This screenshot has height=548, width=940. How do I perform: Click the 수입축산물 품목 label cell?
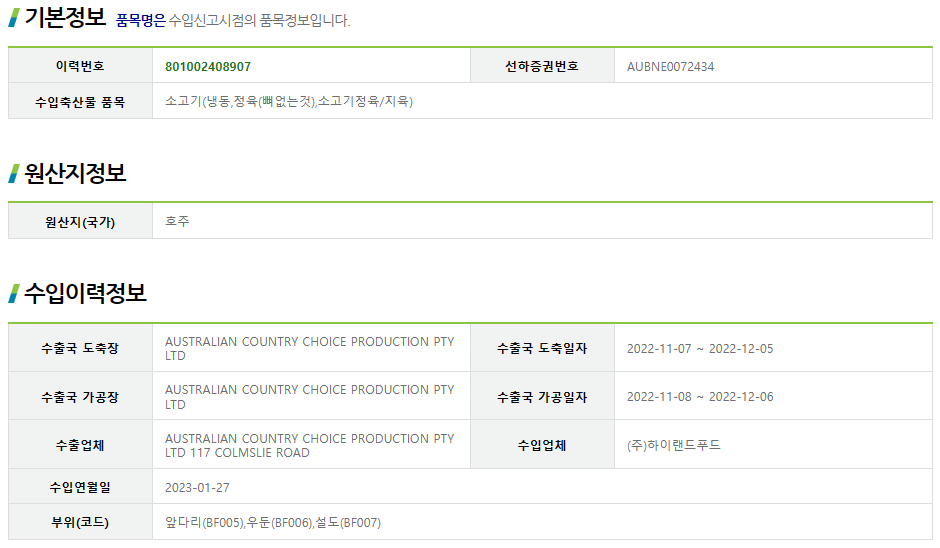pos(80,102)
